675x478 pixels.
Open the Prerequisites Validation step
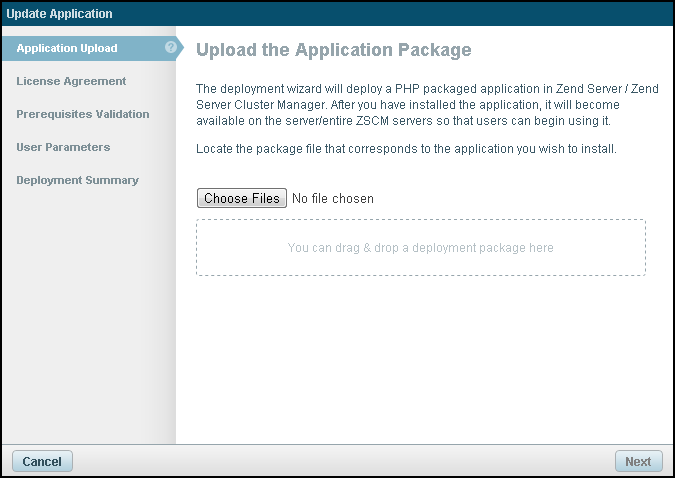point(83,114)
